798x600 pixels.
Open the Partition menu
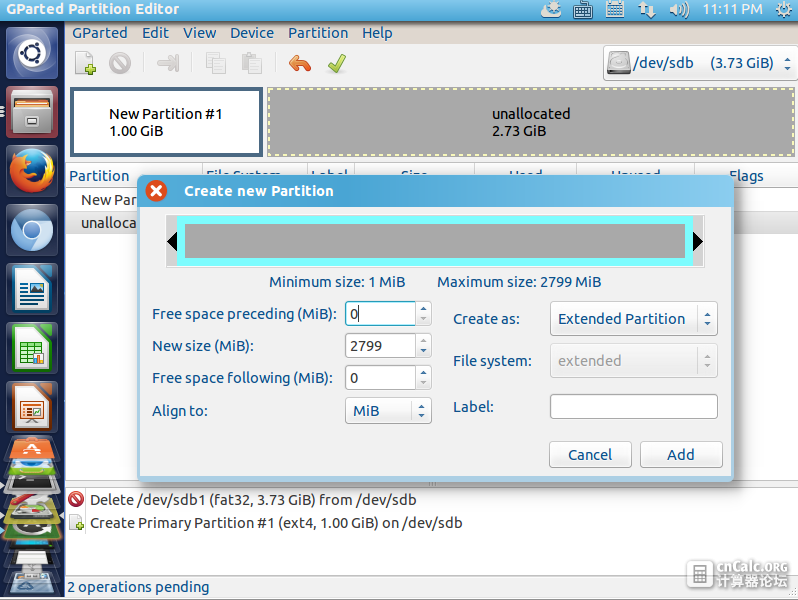(x=318, y=33)
